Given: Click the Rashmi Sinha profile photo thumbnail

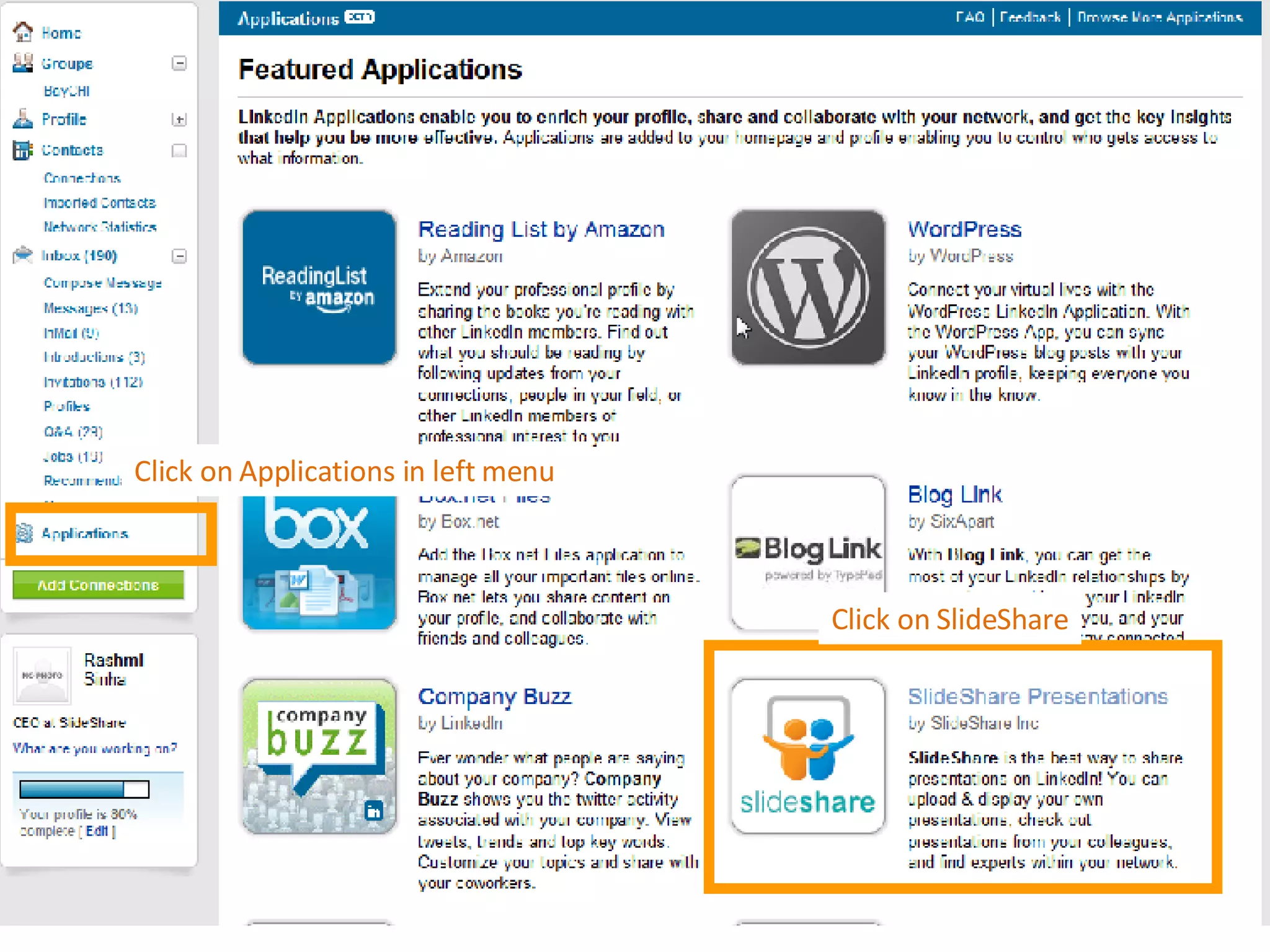Looking at the screenshot, I should pyautogui.click(x=43, y=675).
